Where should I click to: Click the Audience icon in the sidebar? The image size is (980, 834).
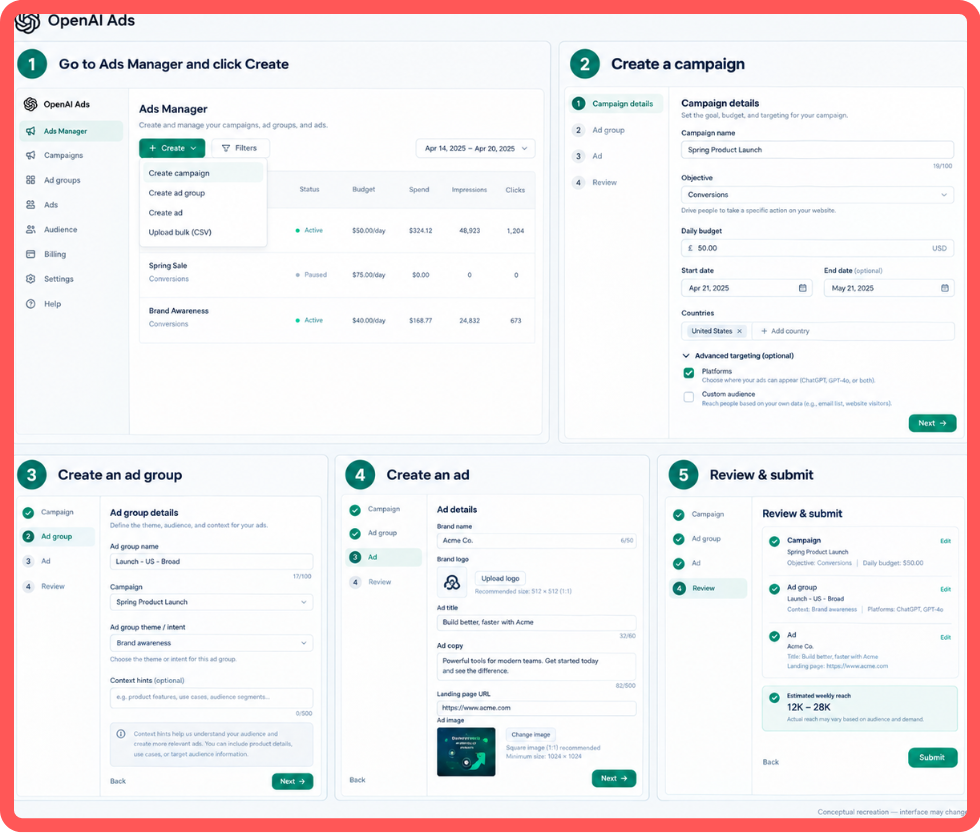[x=31, y=229]
